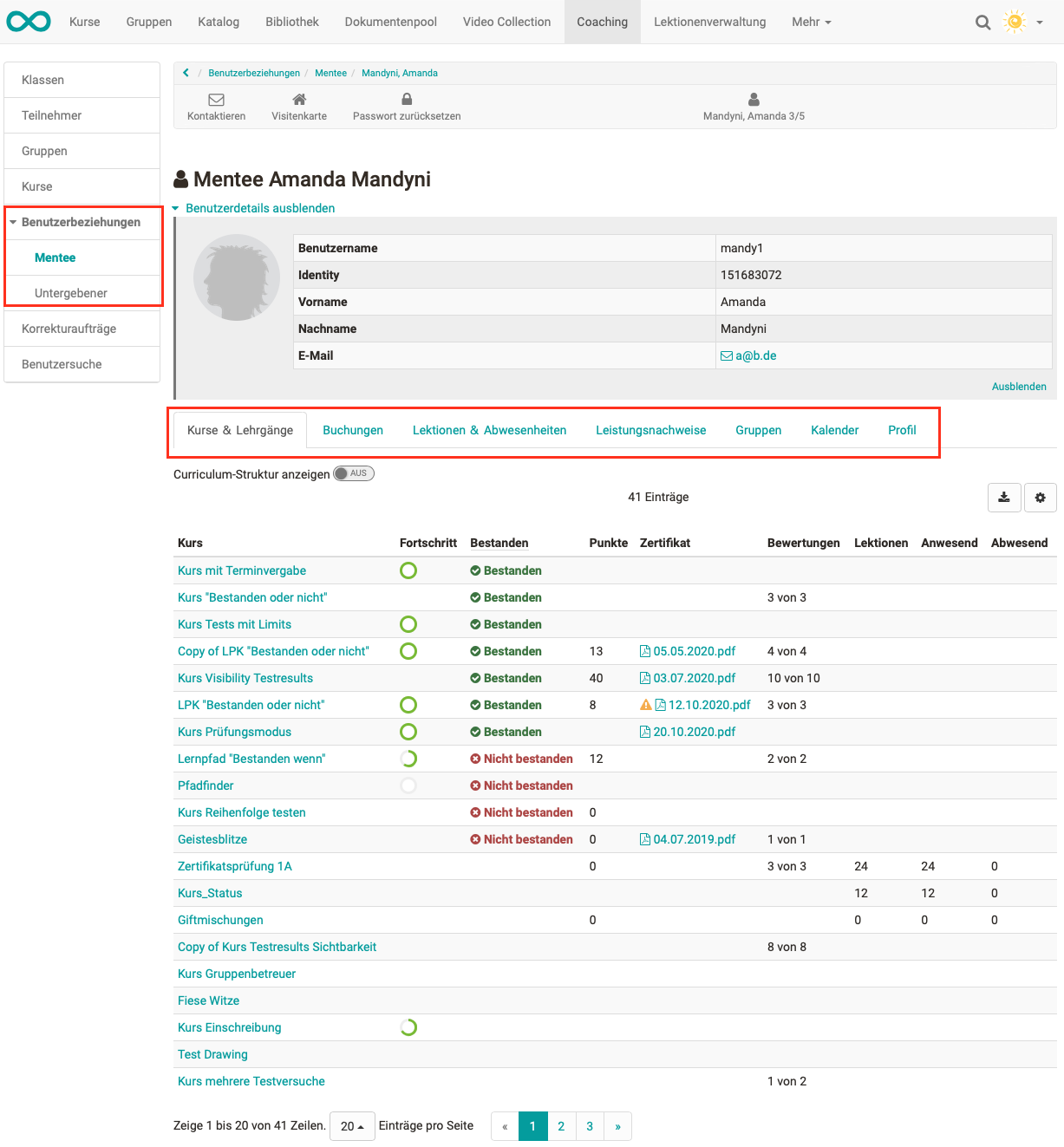1064x1147 pixels.
Task: Download the table via export icon
Action: pyautogui.click(x=1004, y=498)
